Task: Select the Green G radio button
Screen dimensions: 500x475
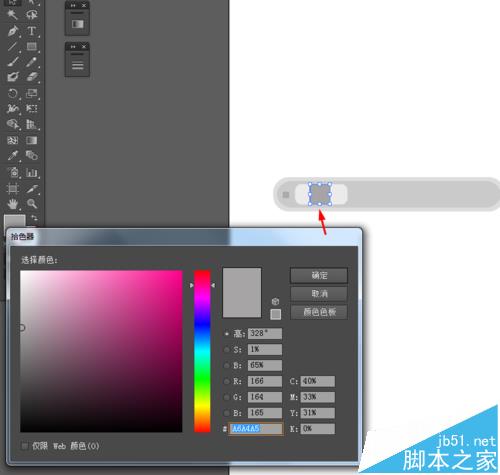Action: tap(227, 397)
